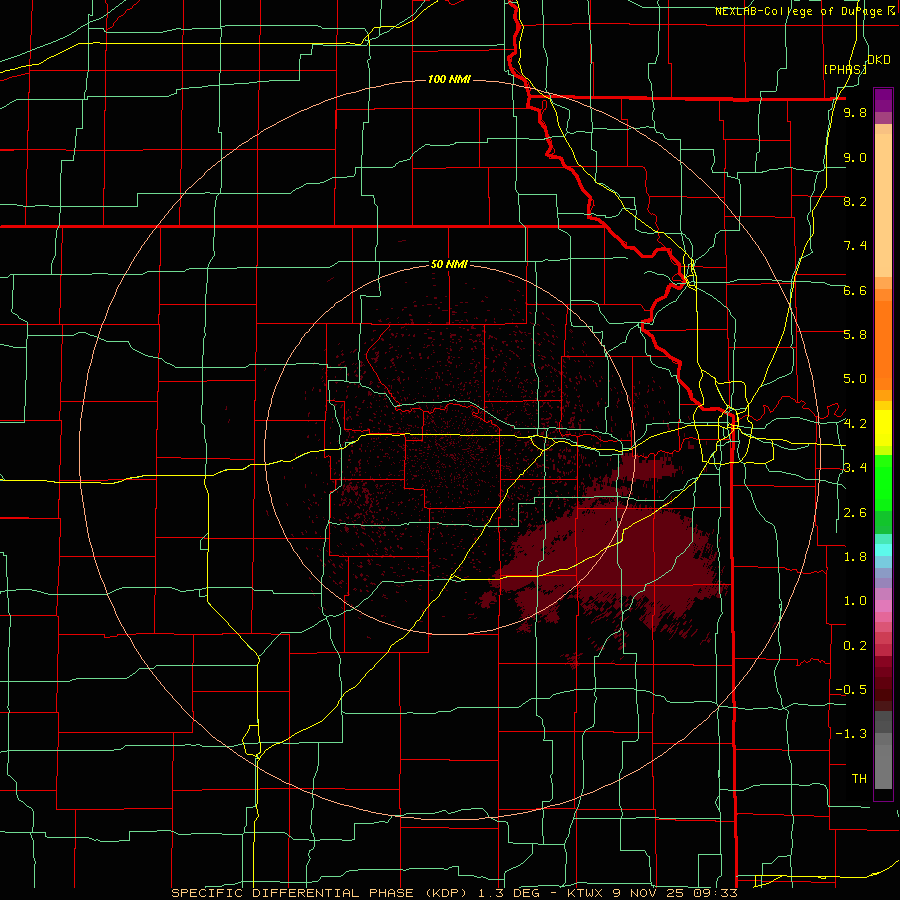This screenshot has width=900, height=900.
Task: Click the TH threshold label on legend
Action: [859, 779]
